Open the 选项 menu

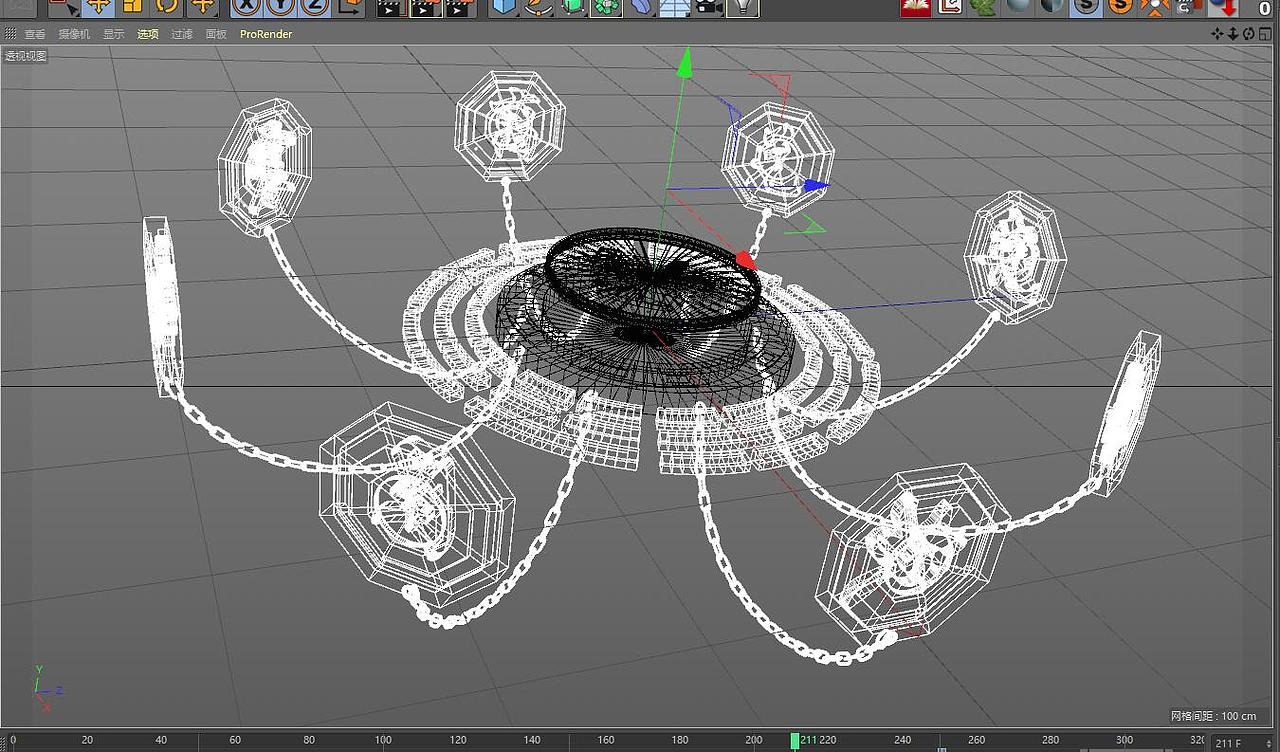[x=148, y=34]
